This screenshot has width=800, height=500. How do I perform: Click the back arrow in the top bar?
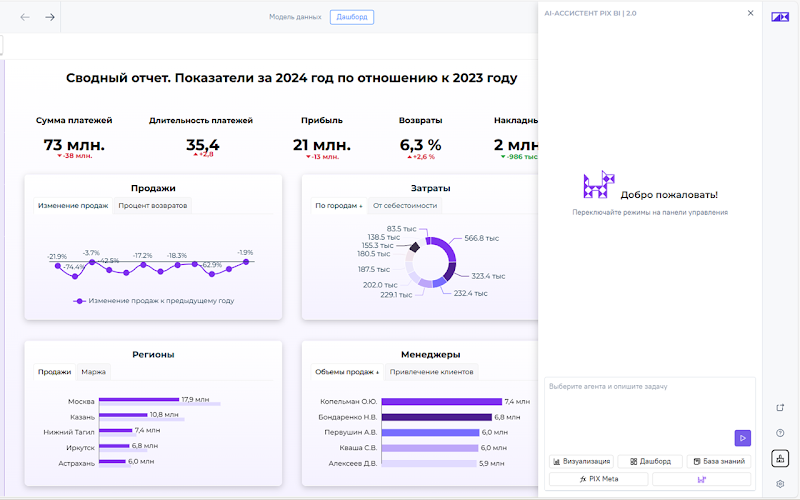24,17
